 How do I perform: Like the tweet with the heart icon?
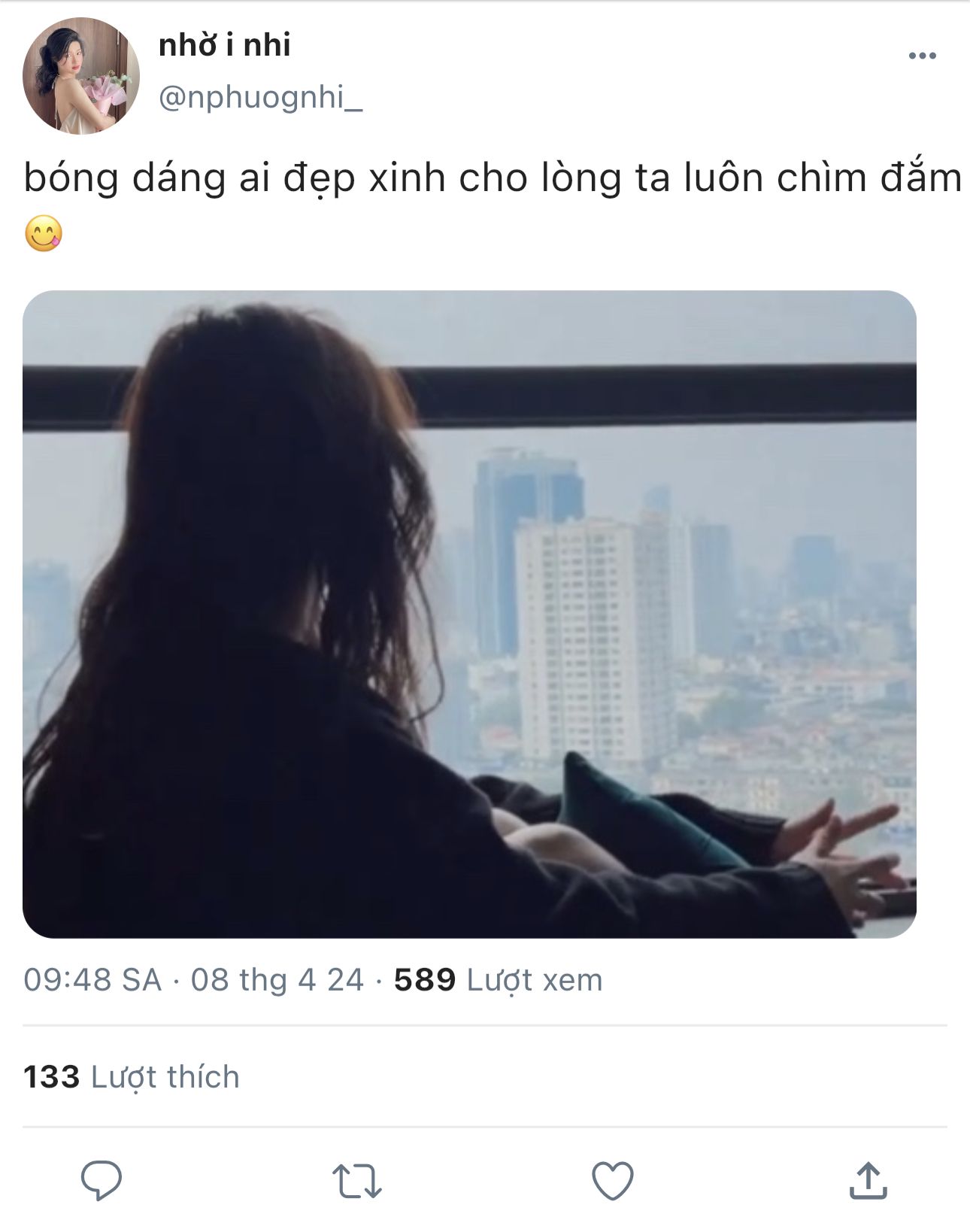point(613,1180)
